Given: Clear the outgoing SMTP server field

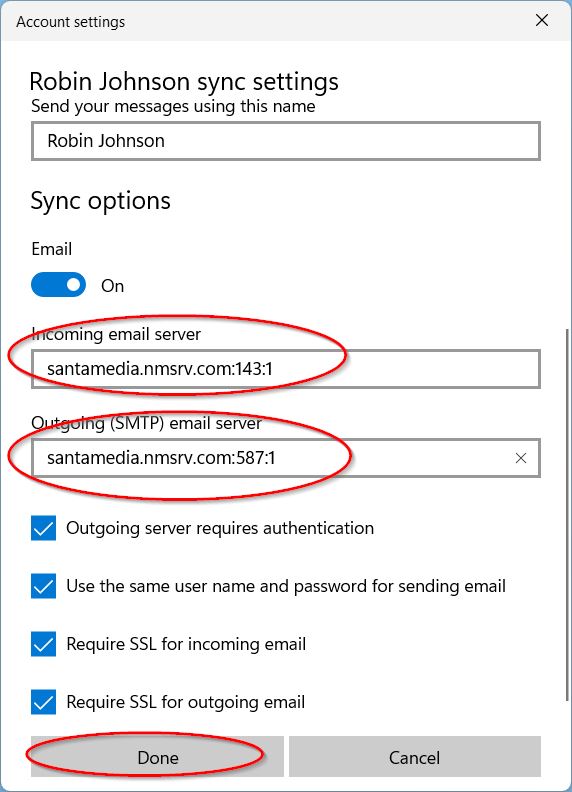Looking at the screenshot, I should coord(520,458).
